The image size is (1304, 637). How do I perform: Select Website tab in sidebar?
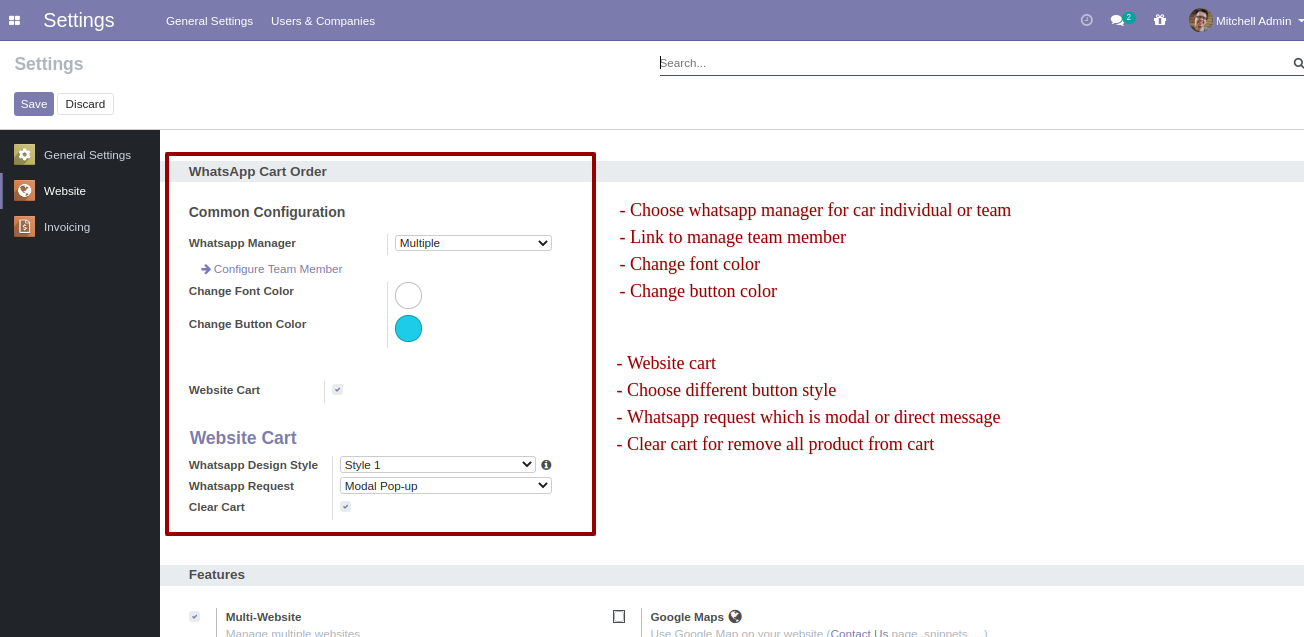point(80,191)
